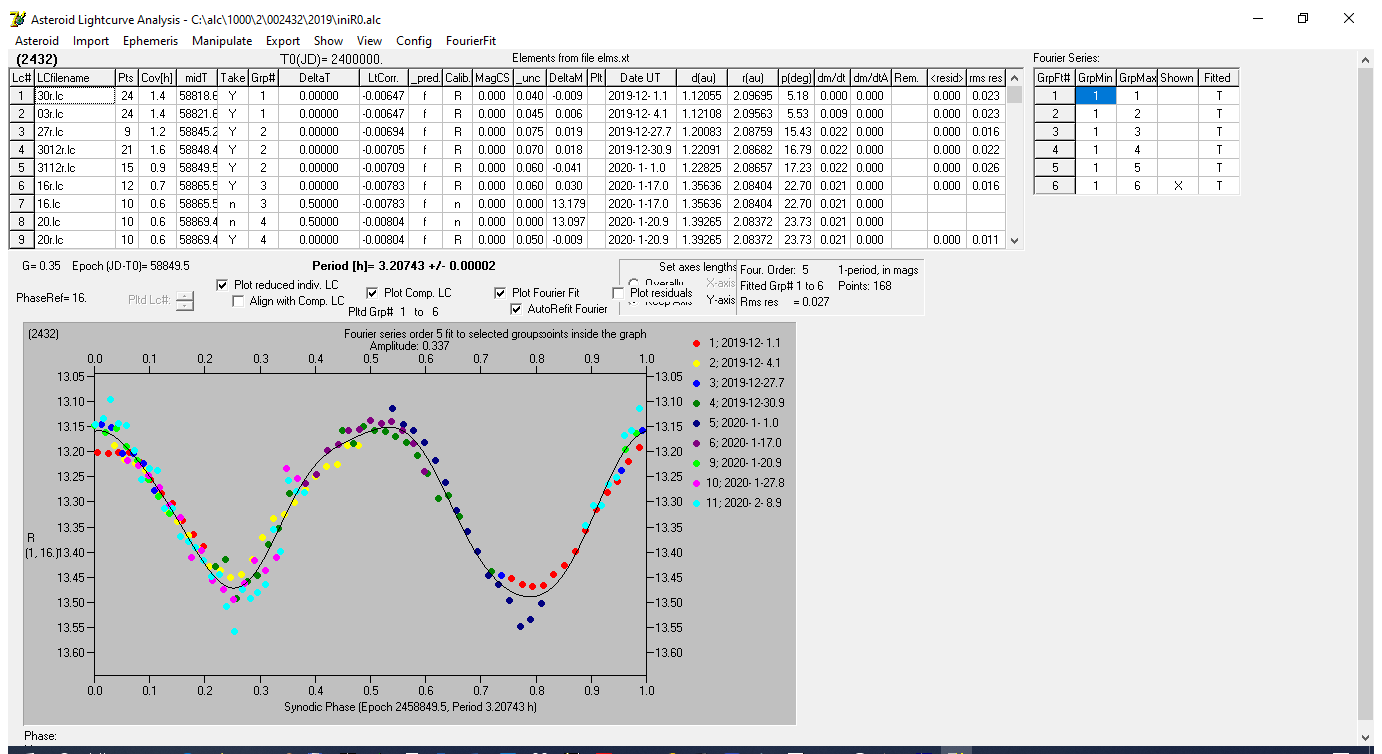Click the DeltaT column header
Viewport: 1382px width, 754px height.
[x=314, y=78]
